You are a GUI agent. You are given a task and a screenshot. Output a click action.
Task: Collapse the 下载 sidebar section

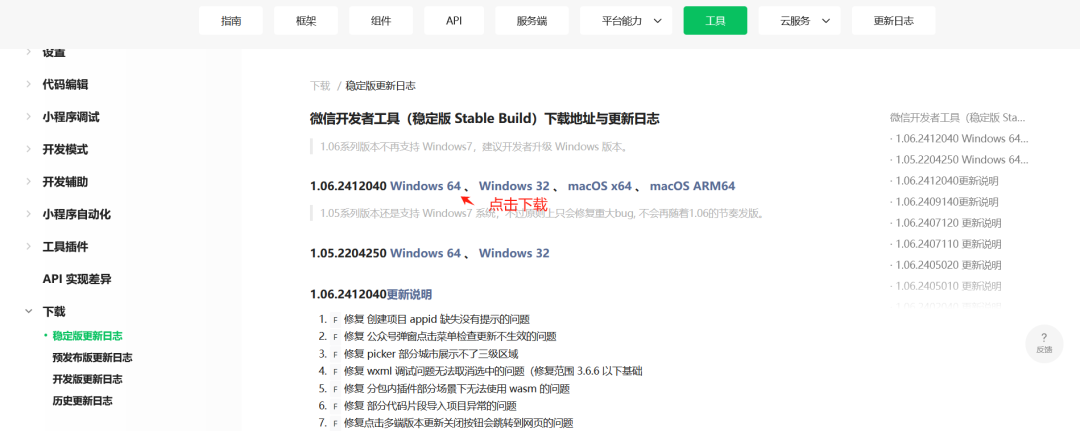54,311
